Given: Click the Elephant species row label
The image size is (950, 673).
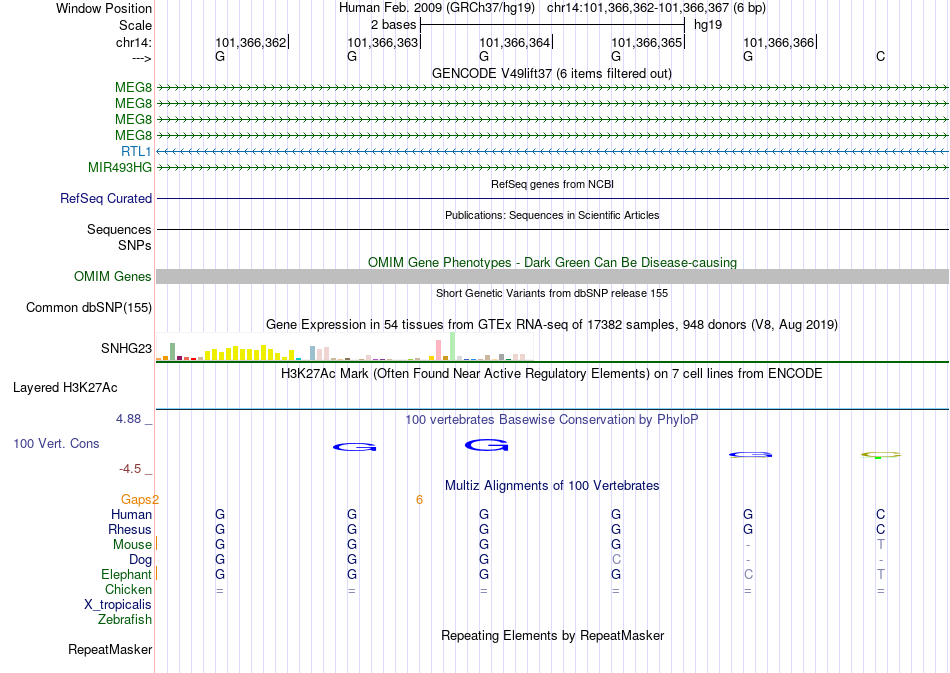Looking at the screenshot, I should point(126,575).
